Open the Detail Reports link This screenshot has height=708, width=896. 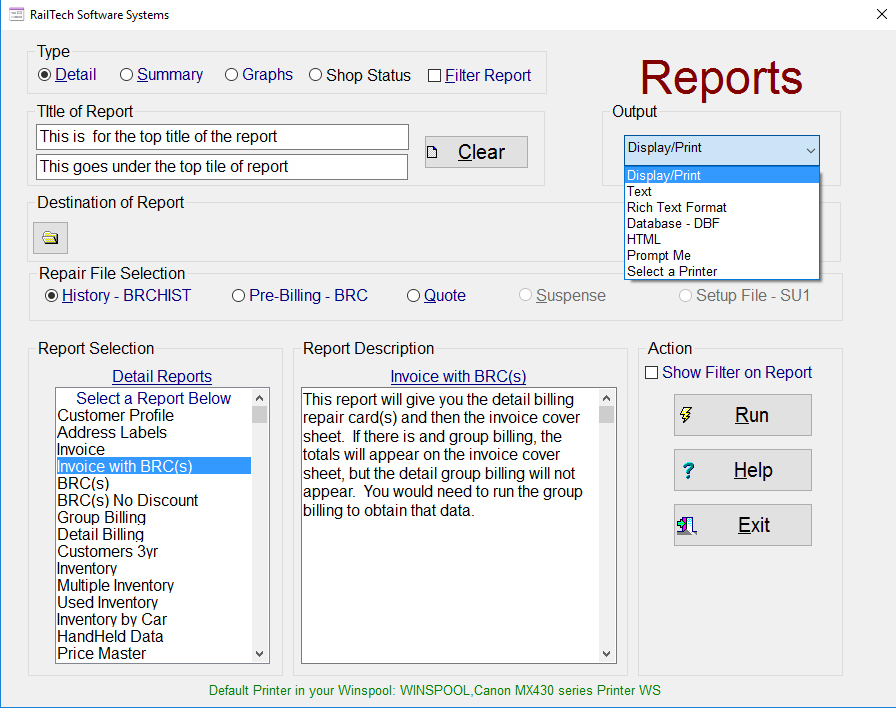coord(162,376)
